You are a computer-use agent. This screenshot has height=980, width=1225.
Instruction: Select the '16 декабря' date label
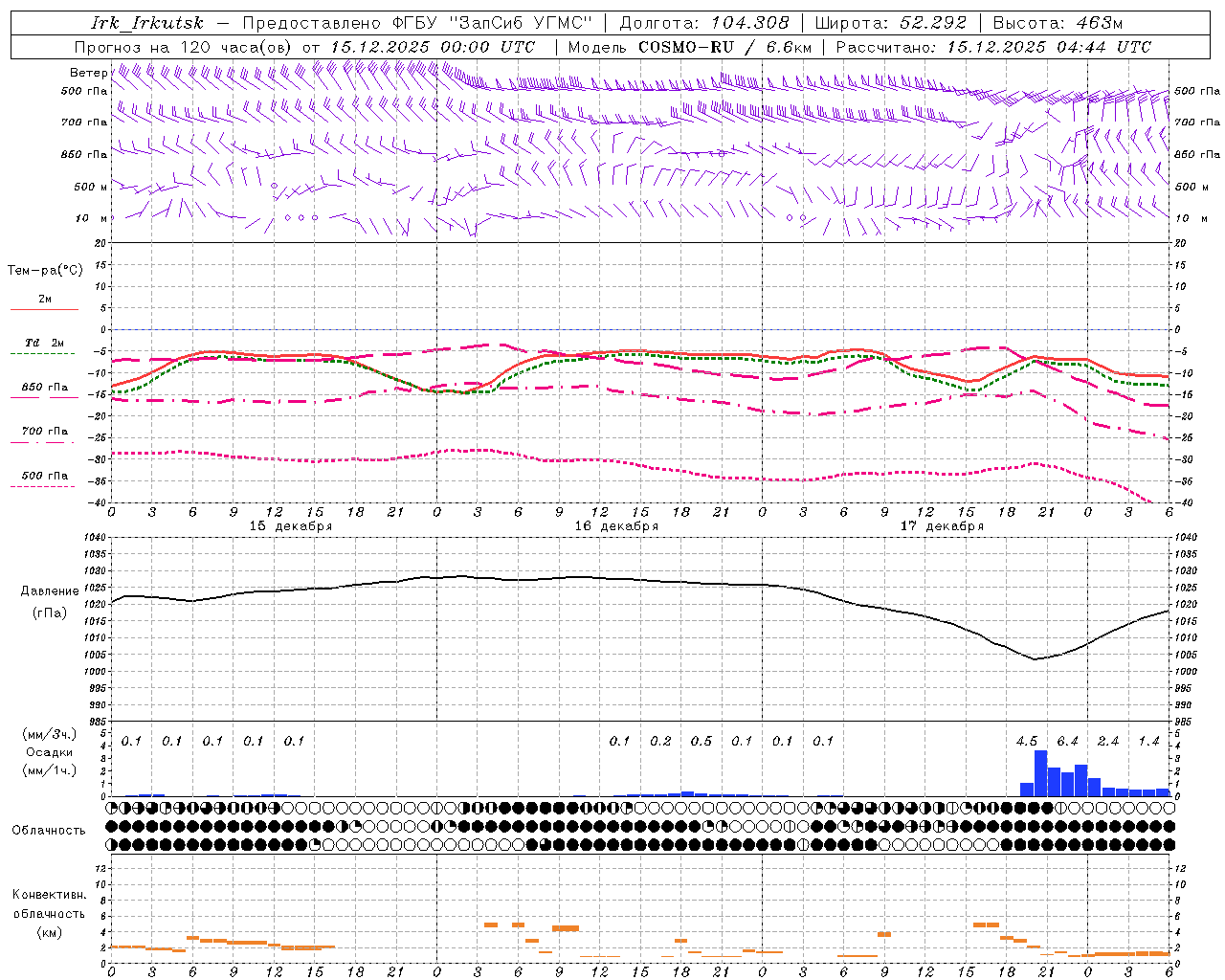[616, 526]
